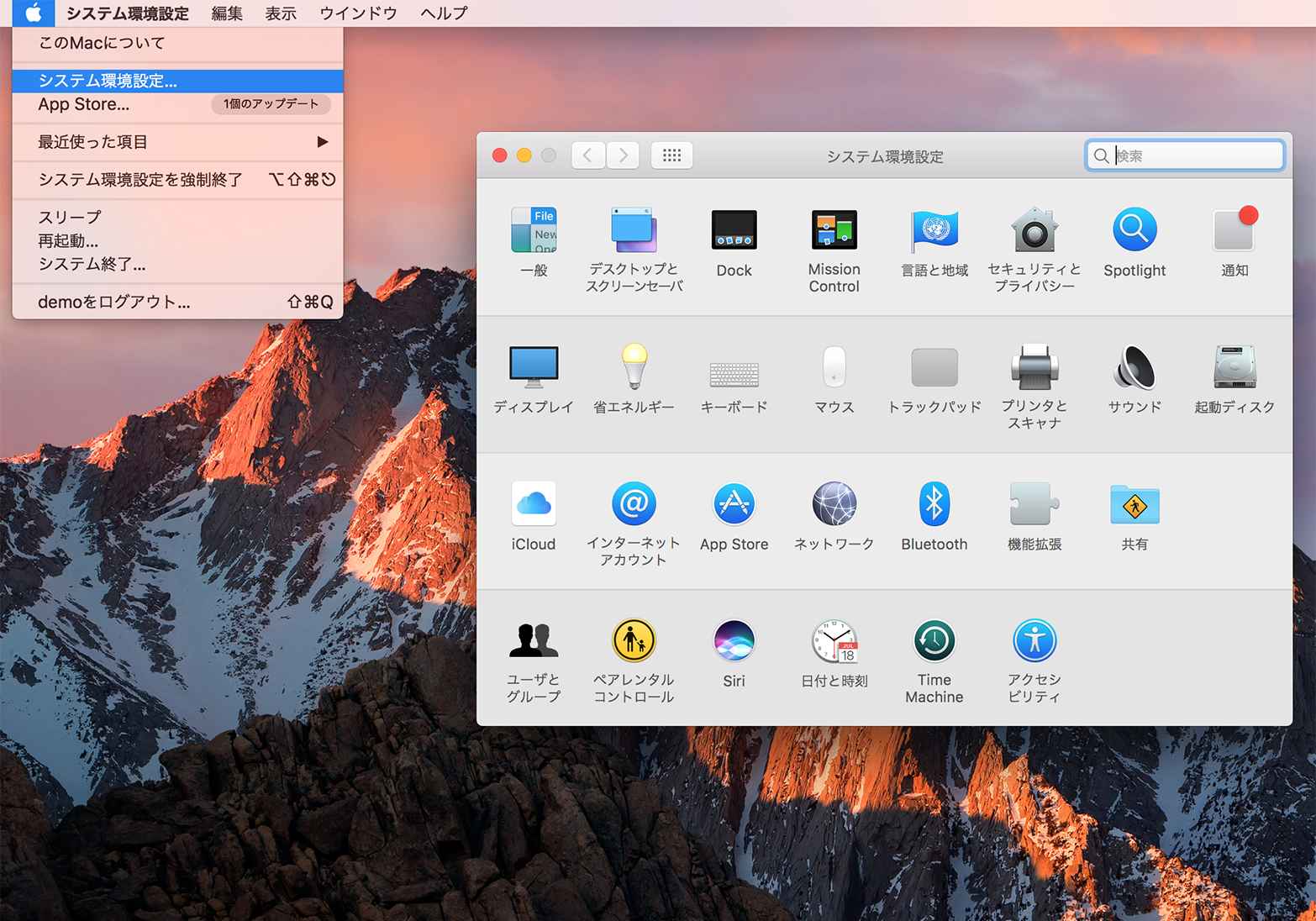Open トラックパッド (Trackpad) preferences
1316x921 pixels.
pos(934,367)
